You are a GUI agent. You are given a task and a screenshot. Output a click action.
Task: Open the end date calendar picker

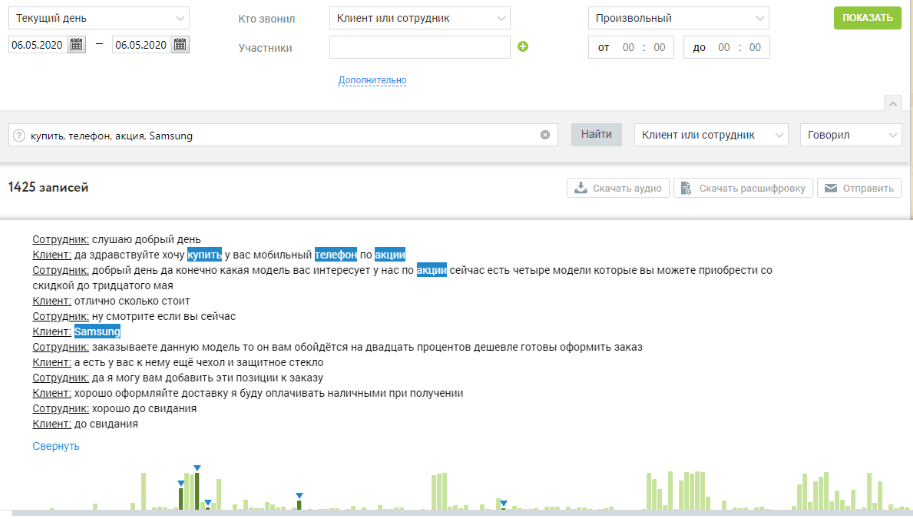tap(180, 44)
